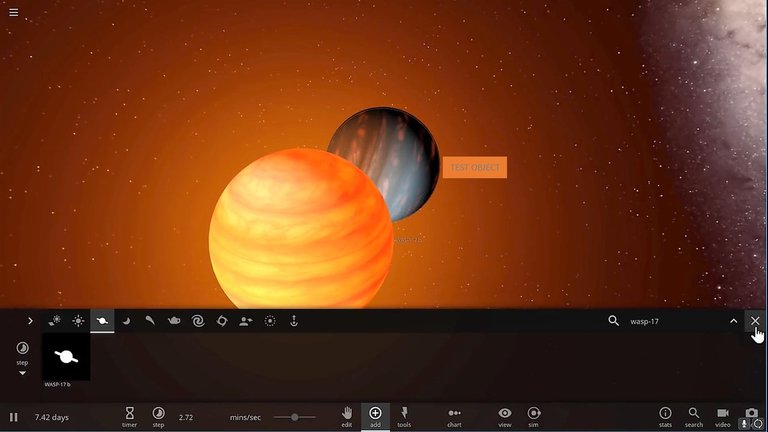Select the planets category tab

point(102,321)
